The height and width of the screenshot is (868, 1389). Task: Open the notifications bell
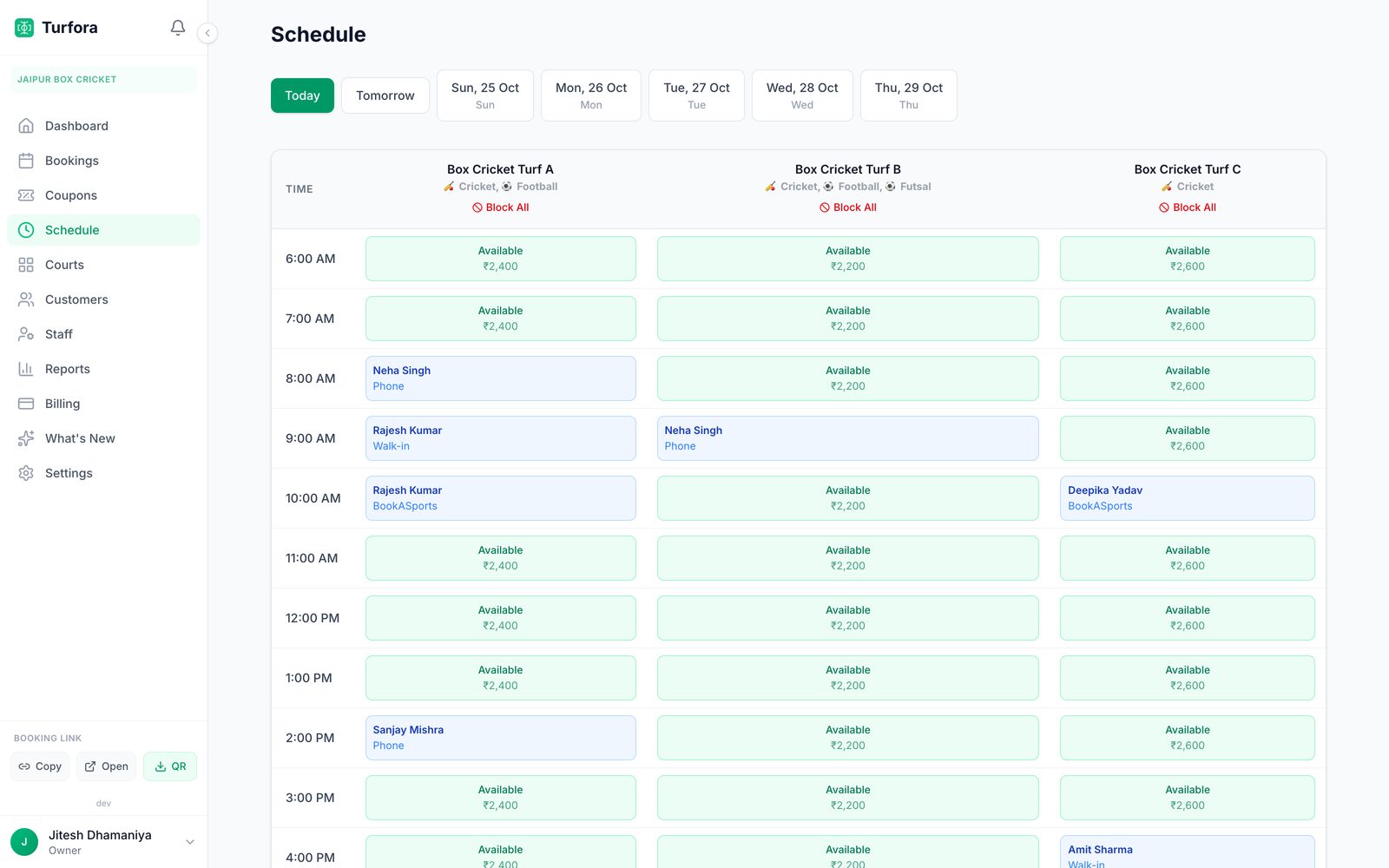178,28
